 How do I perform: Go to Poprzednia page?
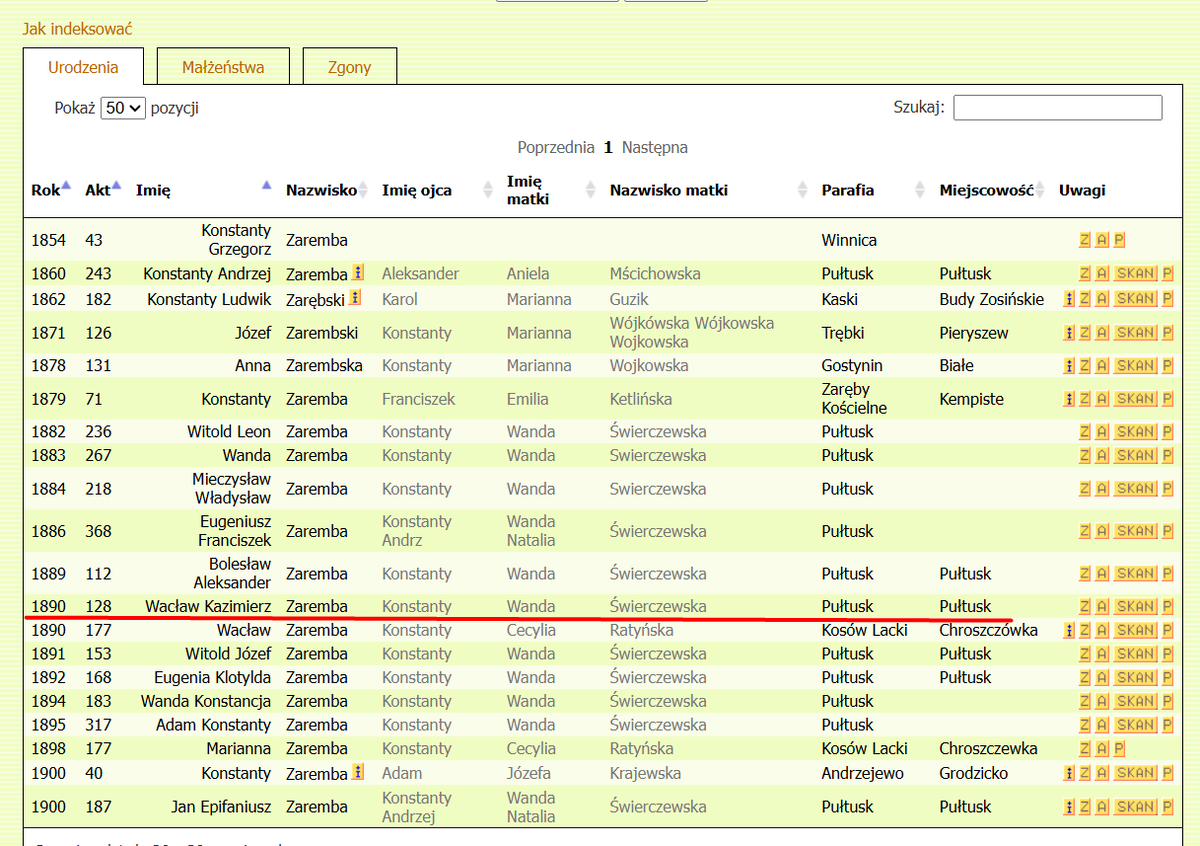click(x=556, y=147)
